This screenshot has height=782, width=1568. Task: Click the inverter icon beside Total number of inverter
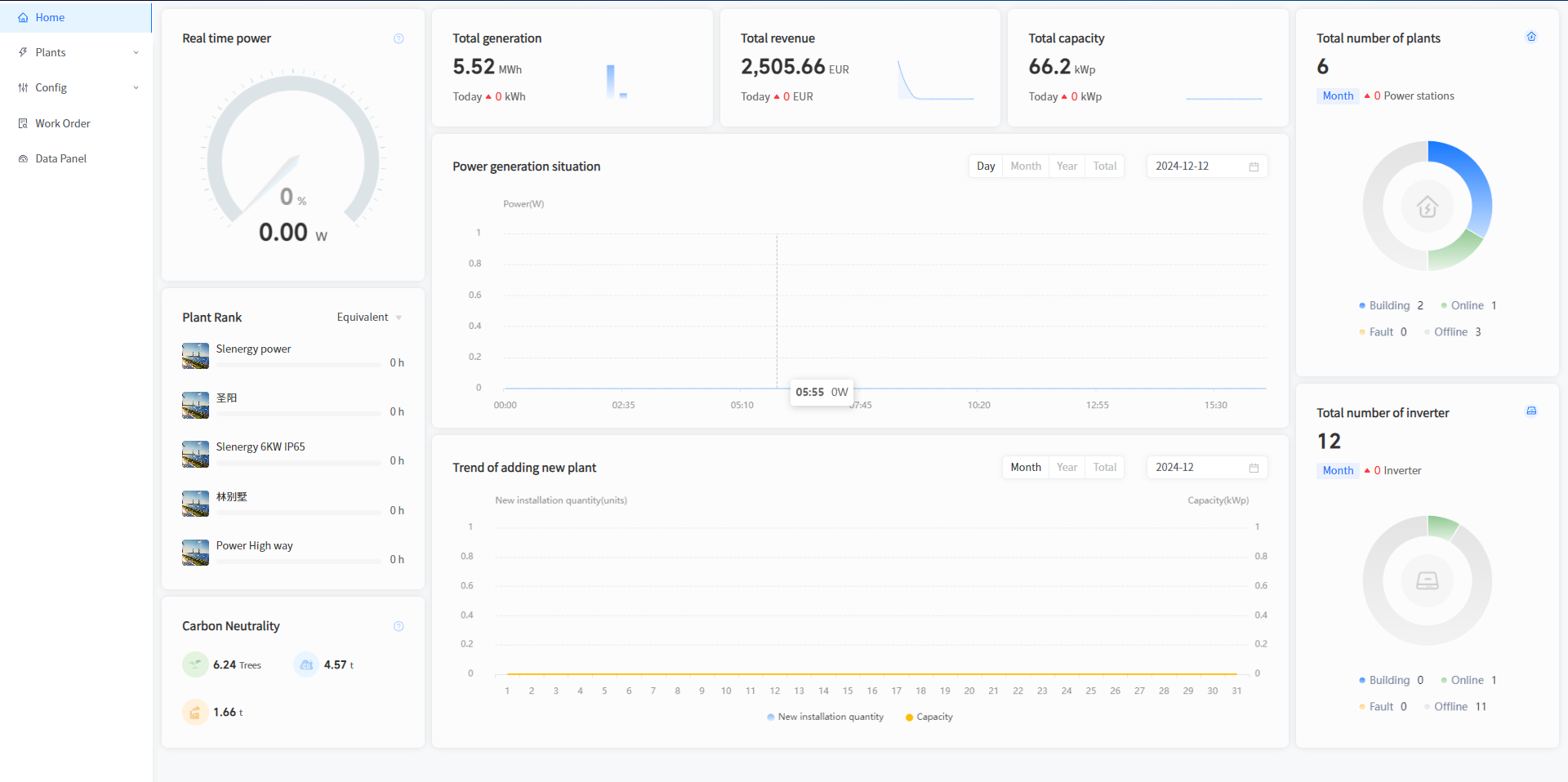click(x=1531, y=411)
